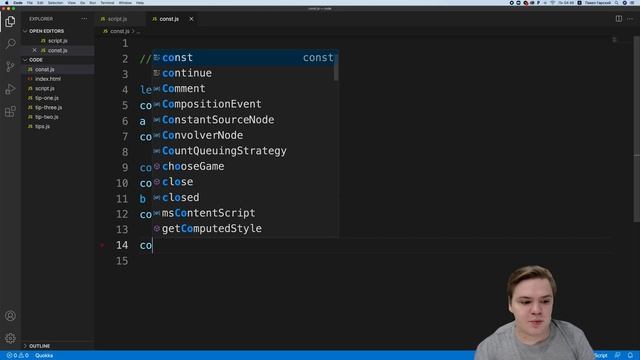The width and height of the screenshot is (640, 360).
Task: Choose the getComputedStyle suggestion
Action: pyautogui.click(x=243, y=228)
